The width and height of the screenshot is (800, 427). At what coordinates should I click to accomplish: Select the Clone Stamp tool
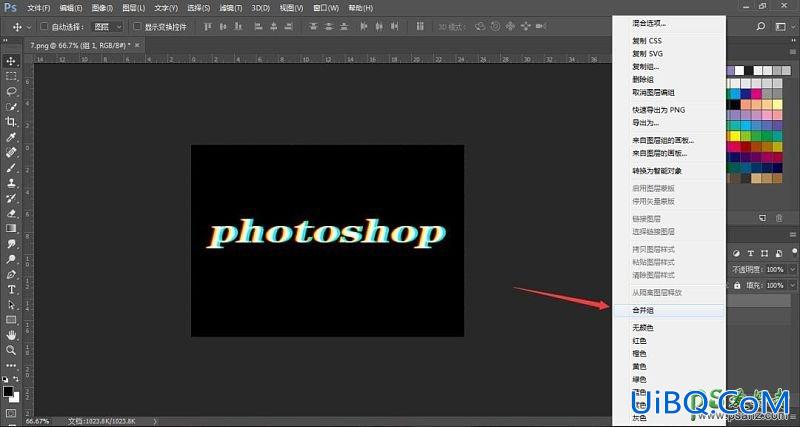coord(11,183)
